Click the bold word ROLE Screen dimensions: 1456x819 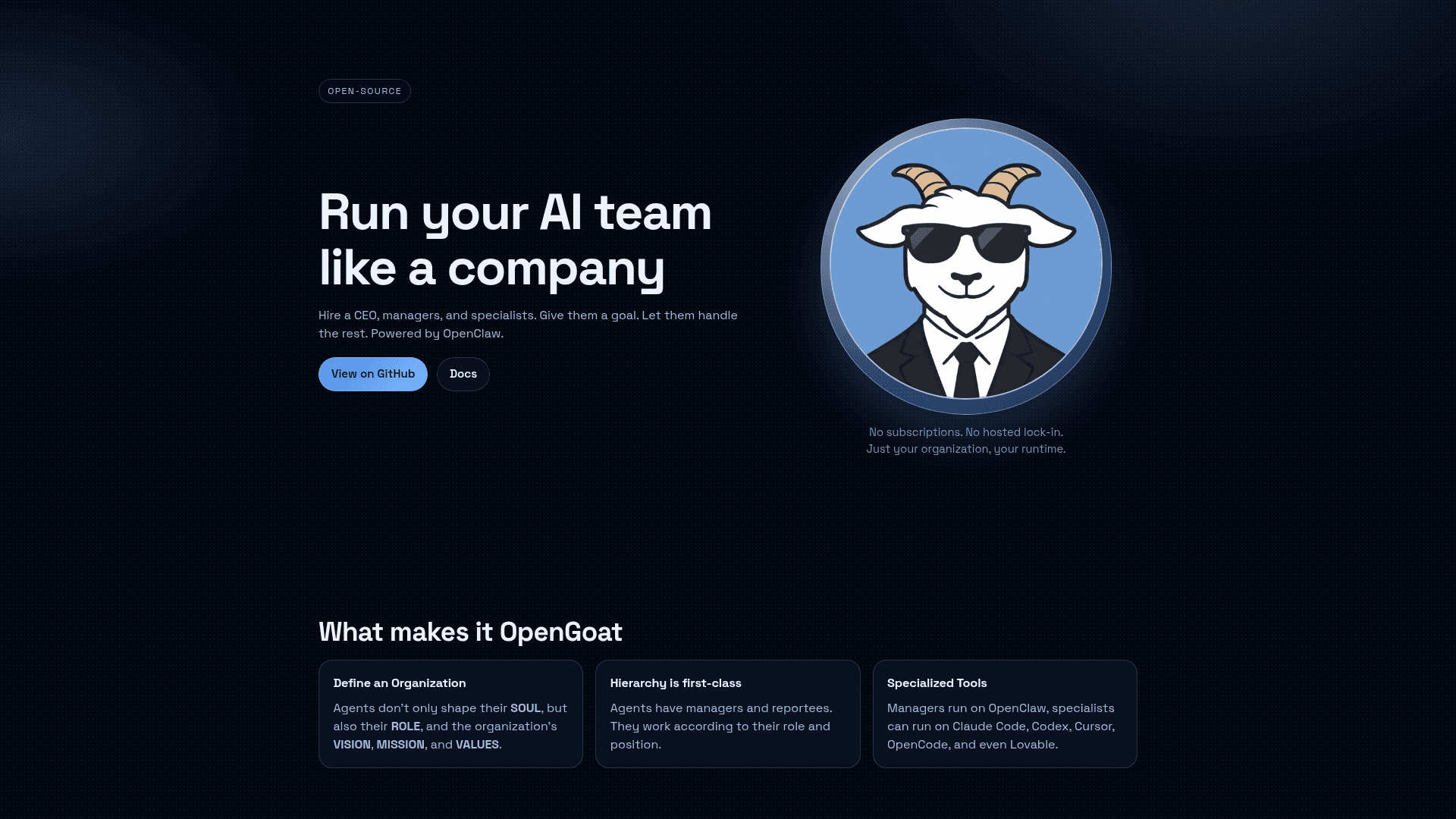[406, 726]
